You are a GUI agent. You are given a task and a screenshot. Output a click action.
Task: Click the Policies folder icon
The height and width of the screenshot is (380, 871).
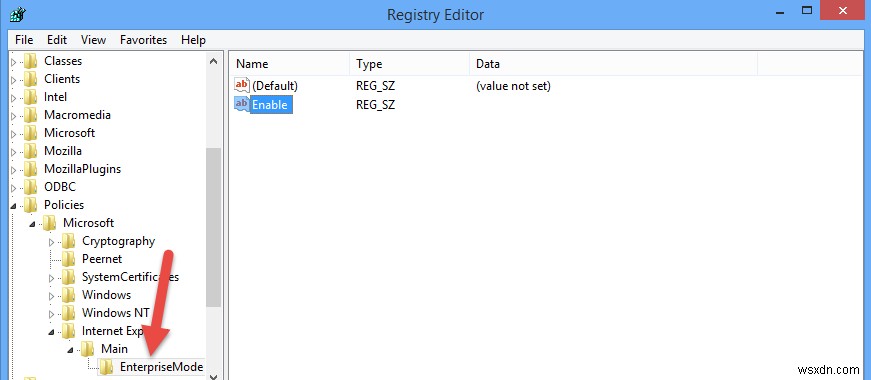point(31,205)
